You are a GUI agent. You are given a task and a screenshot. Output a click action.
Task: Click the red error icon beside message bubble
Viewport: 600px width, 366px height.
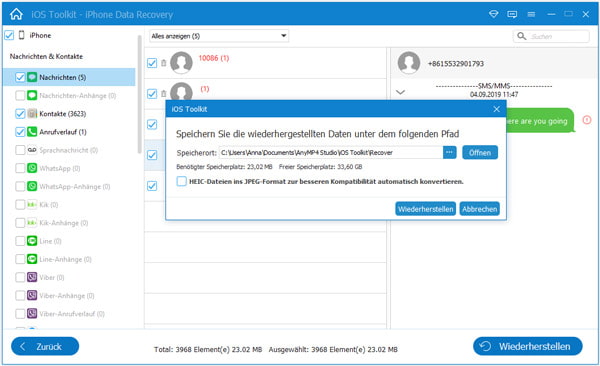587,120
